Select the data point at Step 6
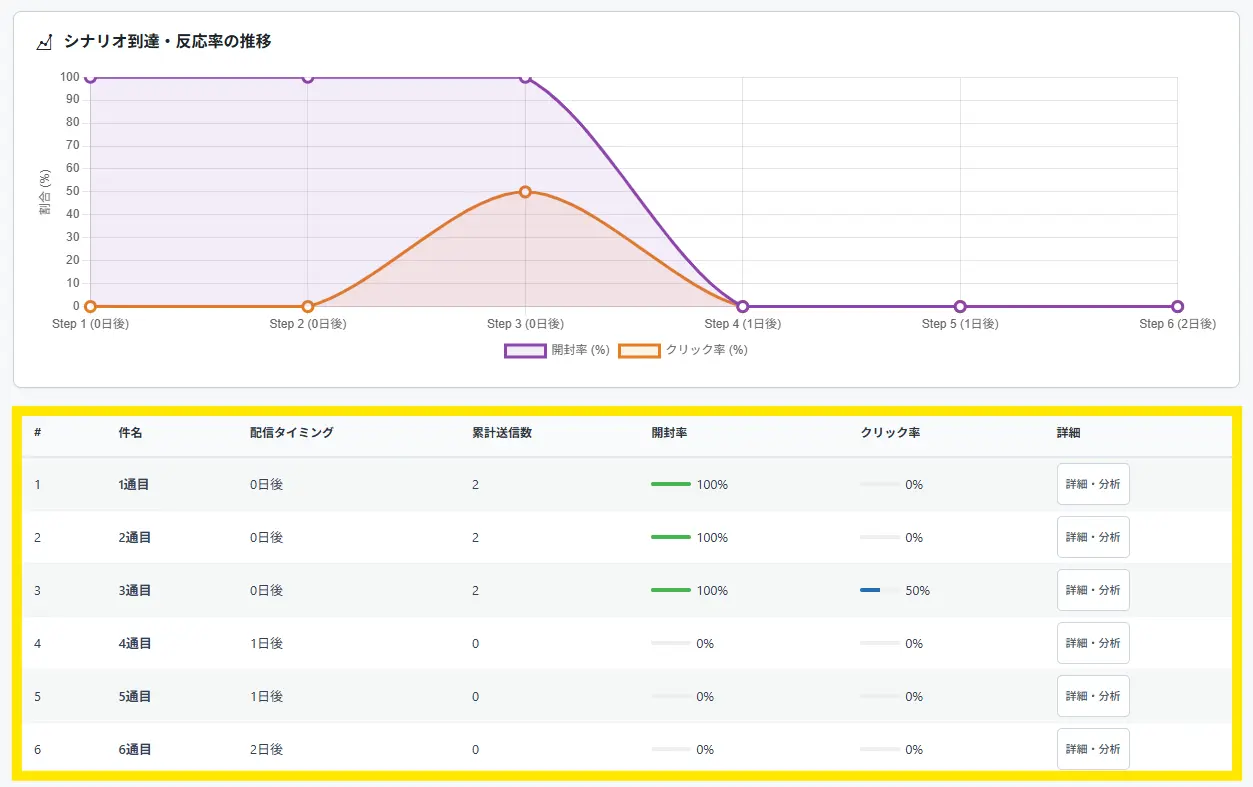This screenshot has height=787, width=1253. 1177,306
